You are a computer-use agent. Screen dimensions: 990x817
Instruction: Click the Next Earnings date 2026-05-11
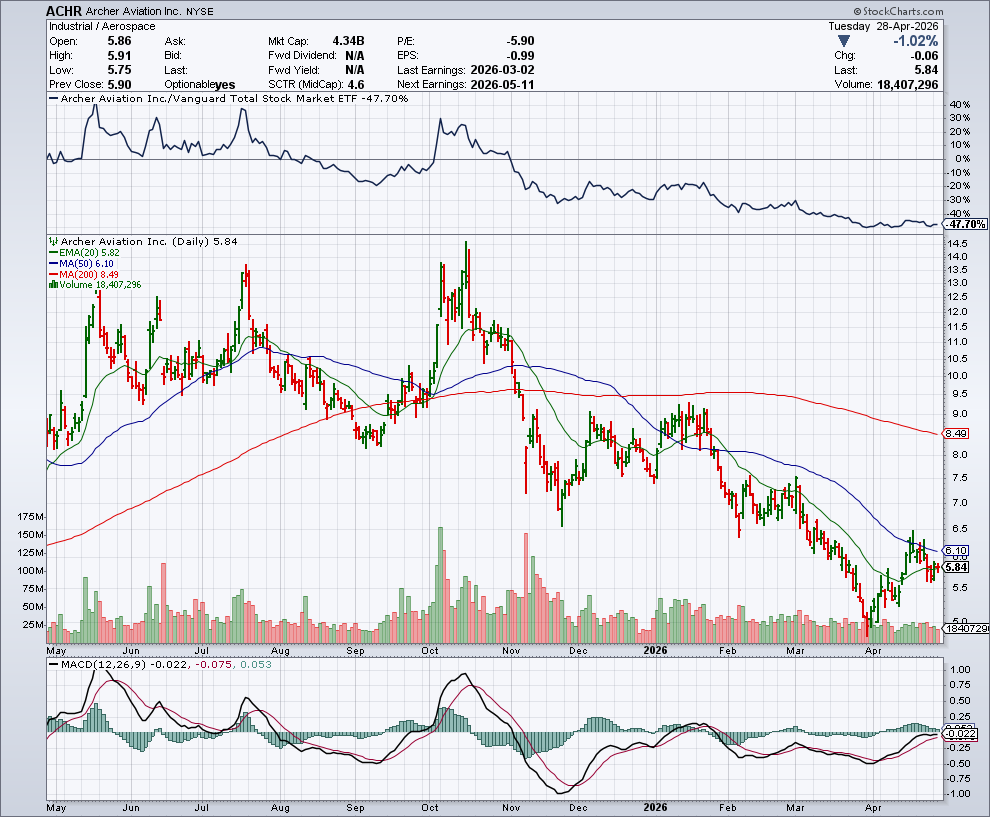point(503,85)
